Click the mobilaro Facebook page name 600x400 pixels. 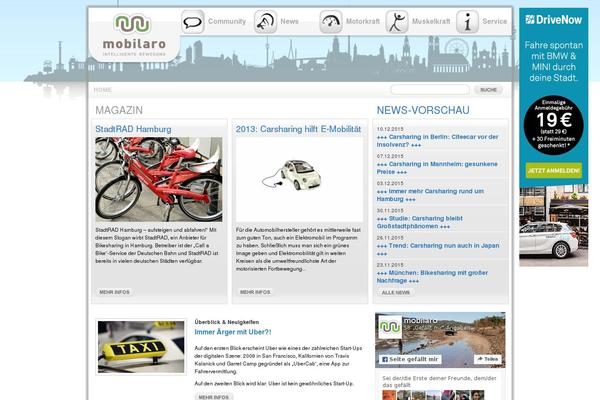pos(420,320)
